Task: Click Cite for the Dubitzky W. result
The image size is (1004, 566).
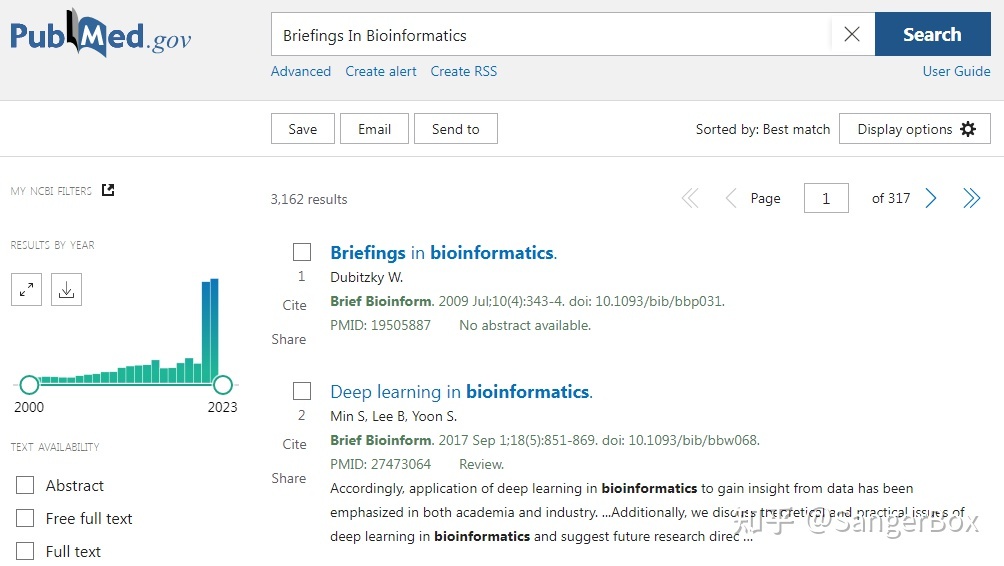Action: pyautogui.click(x=295, y=305)
